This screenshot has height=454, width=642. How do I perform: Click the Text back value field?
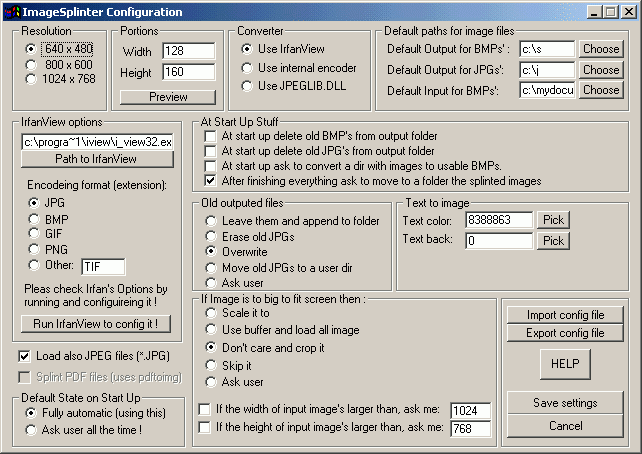pyautogui.click(x=498, y=241)
